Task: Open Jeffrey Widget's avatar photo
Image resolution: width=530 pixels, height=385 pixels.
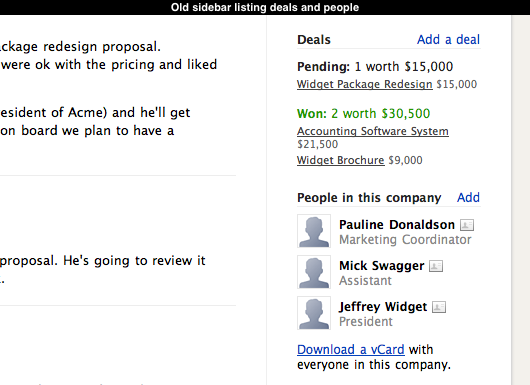Action: pos(314,313)
